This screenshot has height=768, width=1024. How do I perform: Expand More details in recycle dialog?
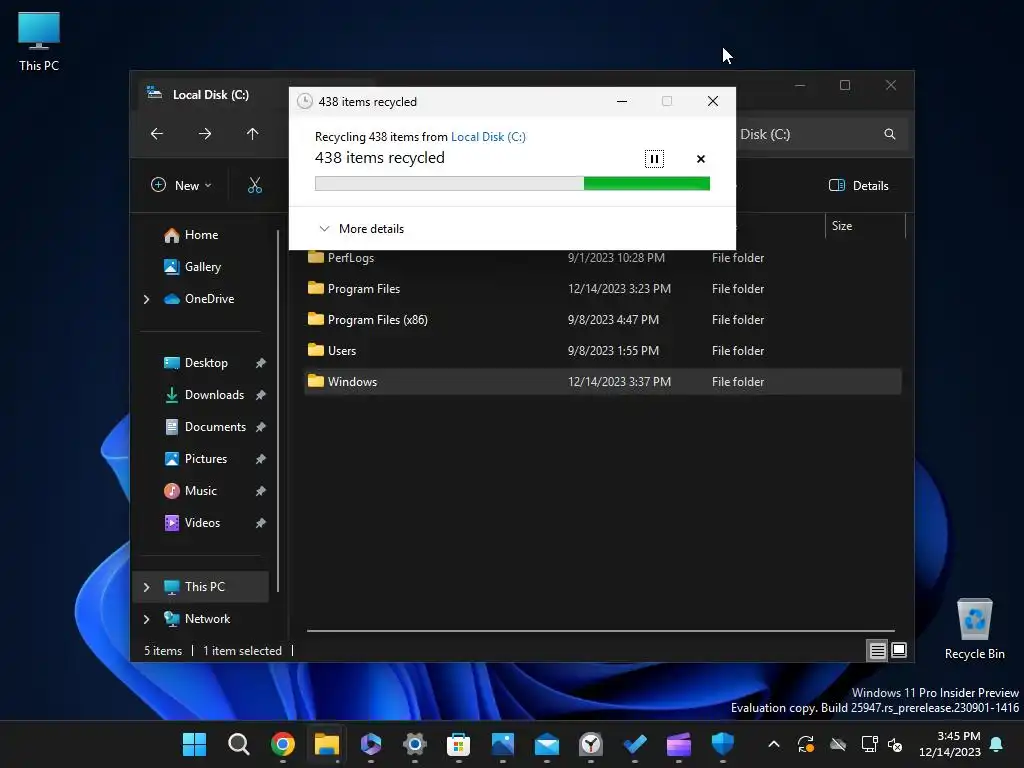(x=361, y=229)
